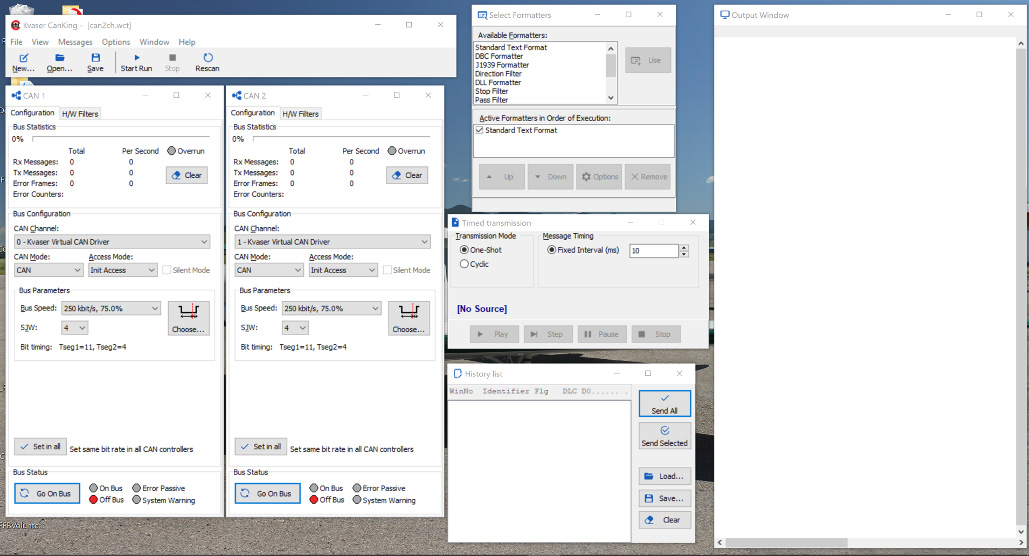Clear bus statistics in CAN 2
The image size is (1029, 556).
(408, 175)
